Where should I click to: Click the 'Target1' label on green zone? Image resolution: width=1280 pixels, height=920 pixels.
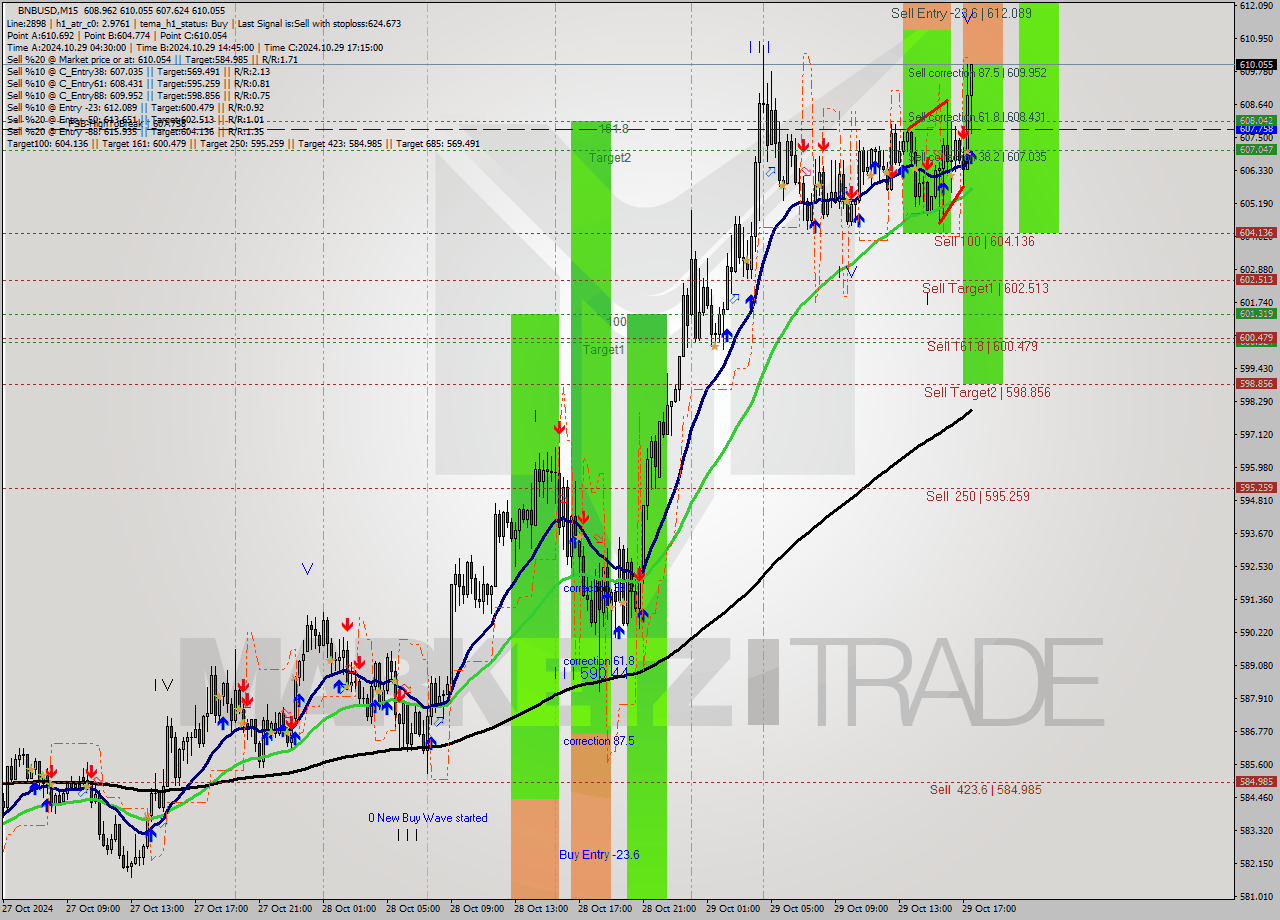tap(604, 349)
